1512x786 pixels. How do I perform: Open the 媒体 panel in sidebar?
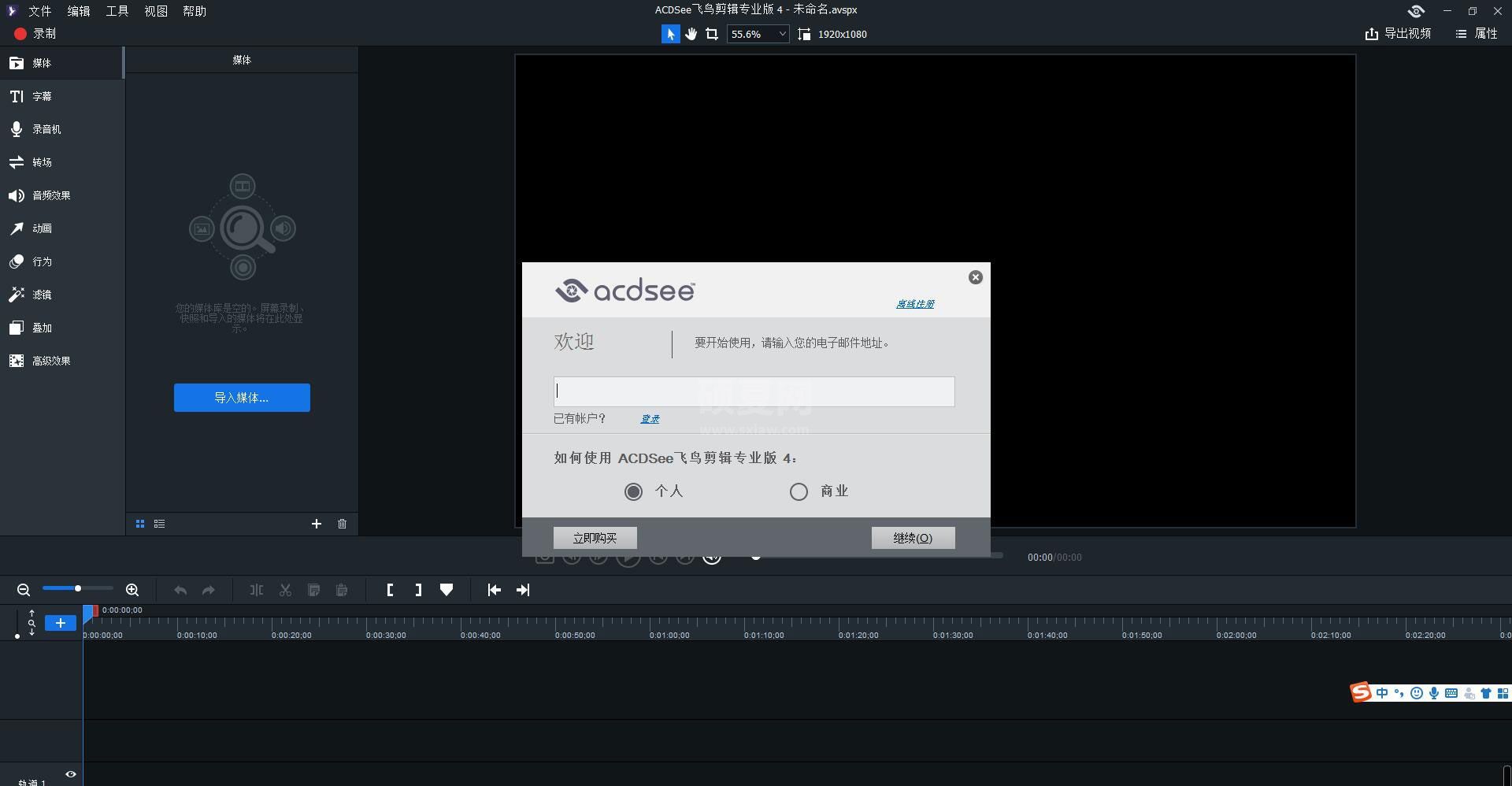point(61,63)
